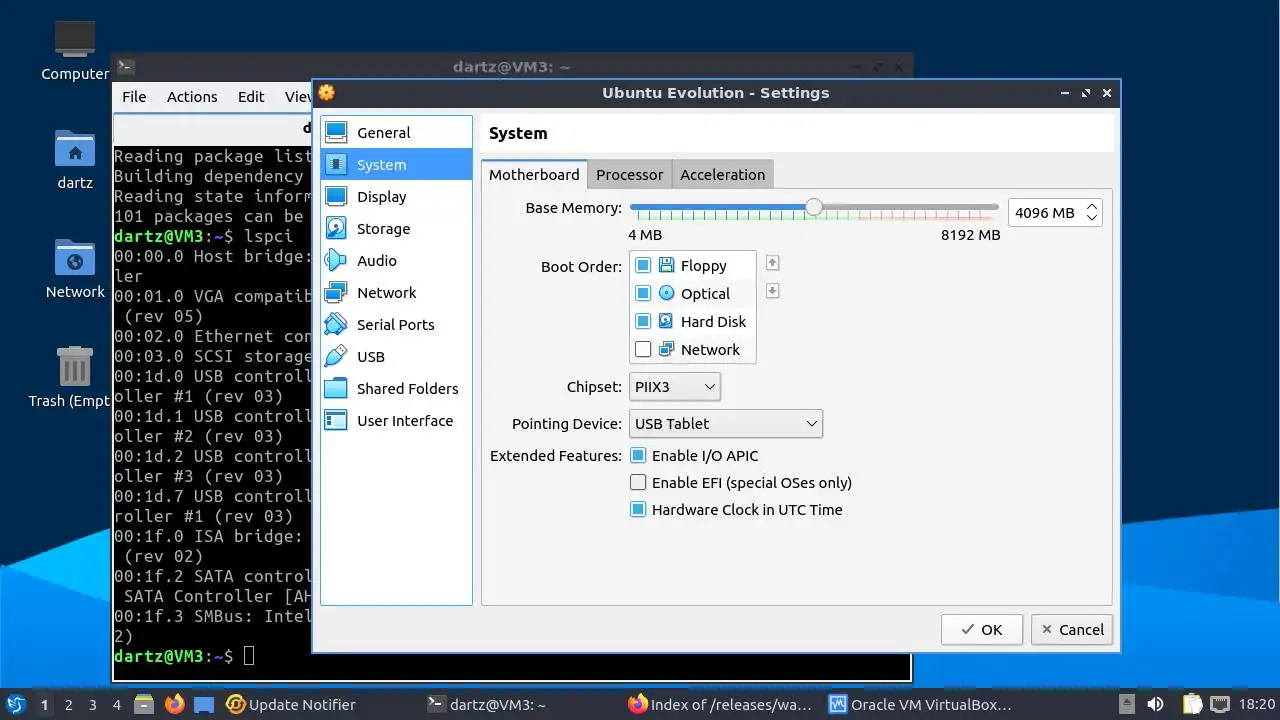This screenshot has height=720, width=1280.
Task: Open Chipset PIIX3 dropdown
Action: (x=675, y=387)
